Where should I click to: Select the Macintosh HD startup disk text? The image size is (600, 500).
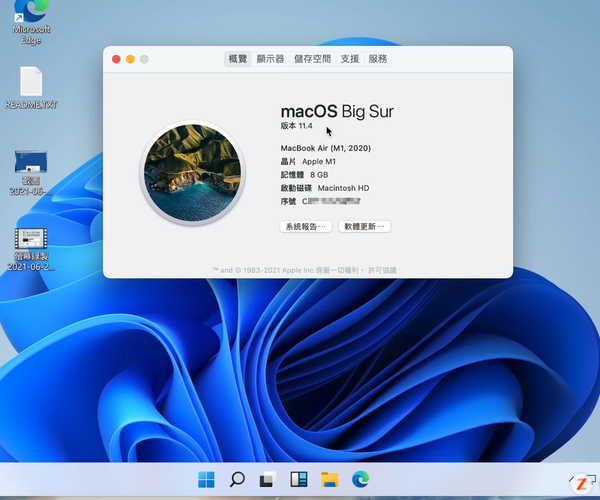(344, 188)
